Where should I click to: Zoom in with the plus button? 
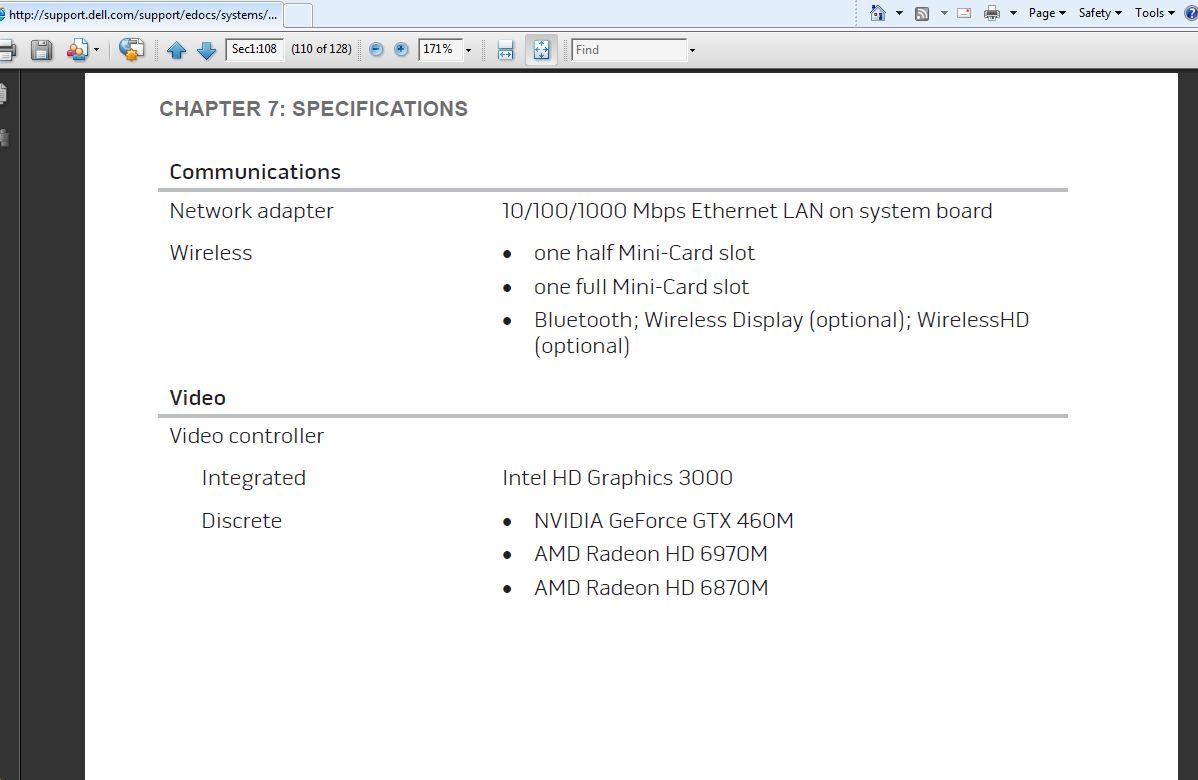coord(401,50)
